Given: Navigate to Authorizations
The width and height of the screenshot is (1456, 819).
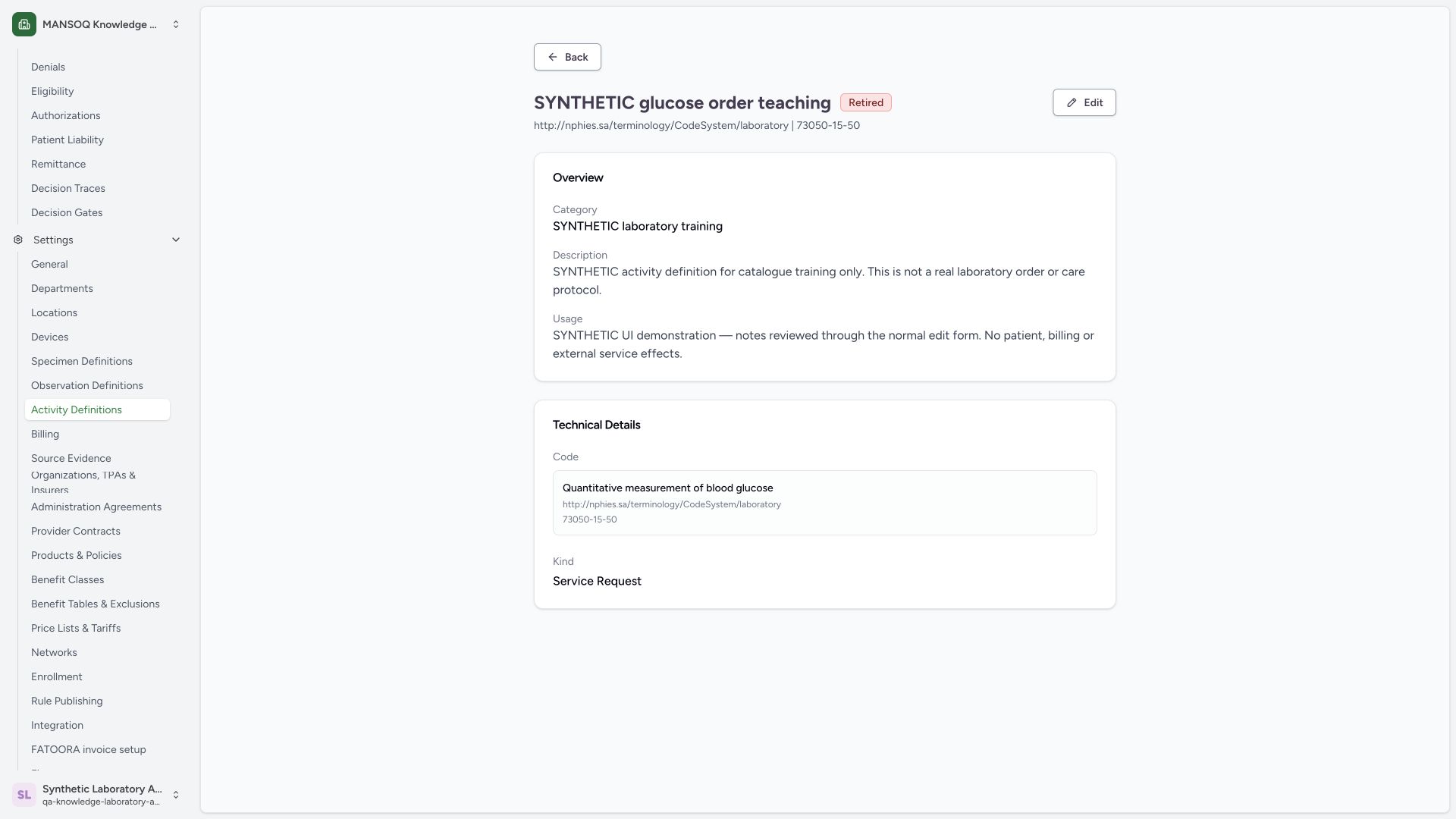Looking at the screenshot, I should [97, 115].
